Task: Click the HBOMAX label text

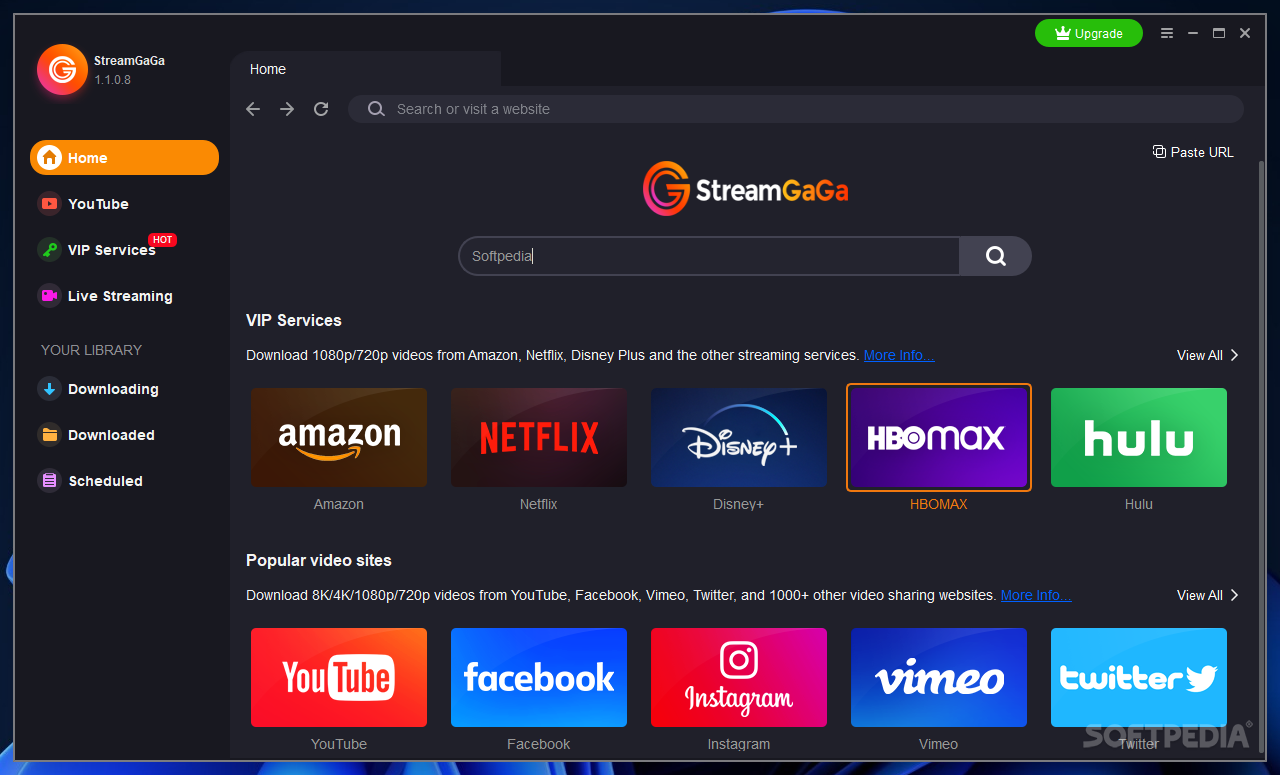Action: click(x=939, y=505)
